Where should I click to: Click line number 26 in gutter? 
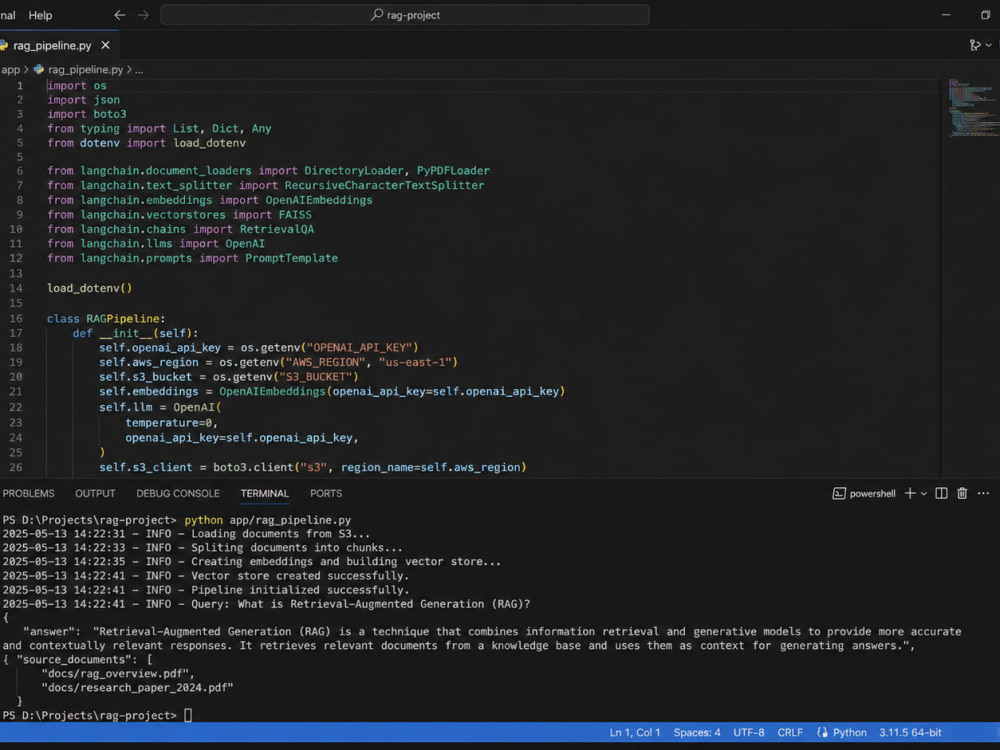click(x=16, y=467)
